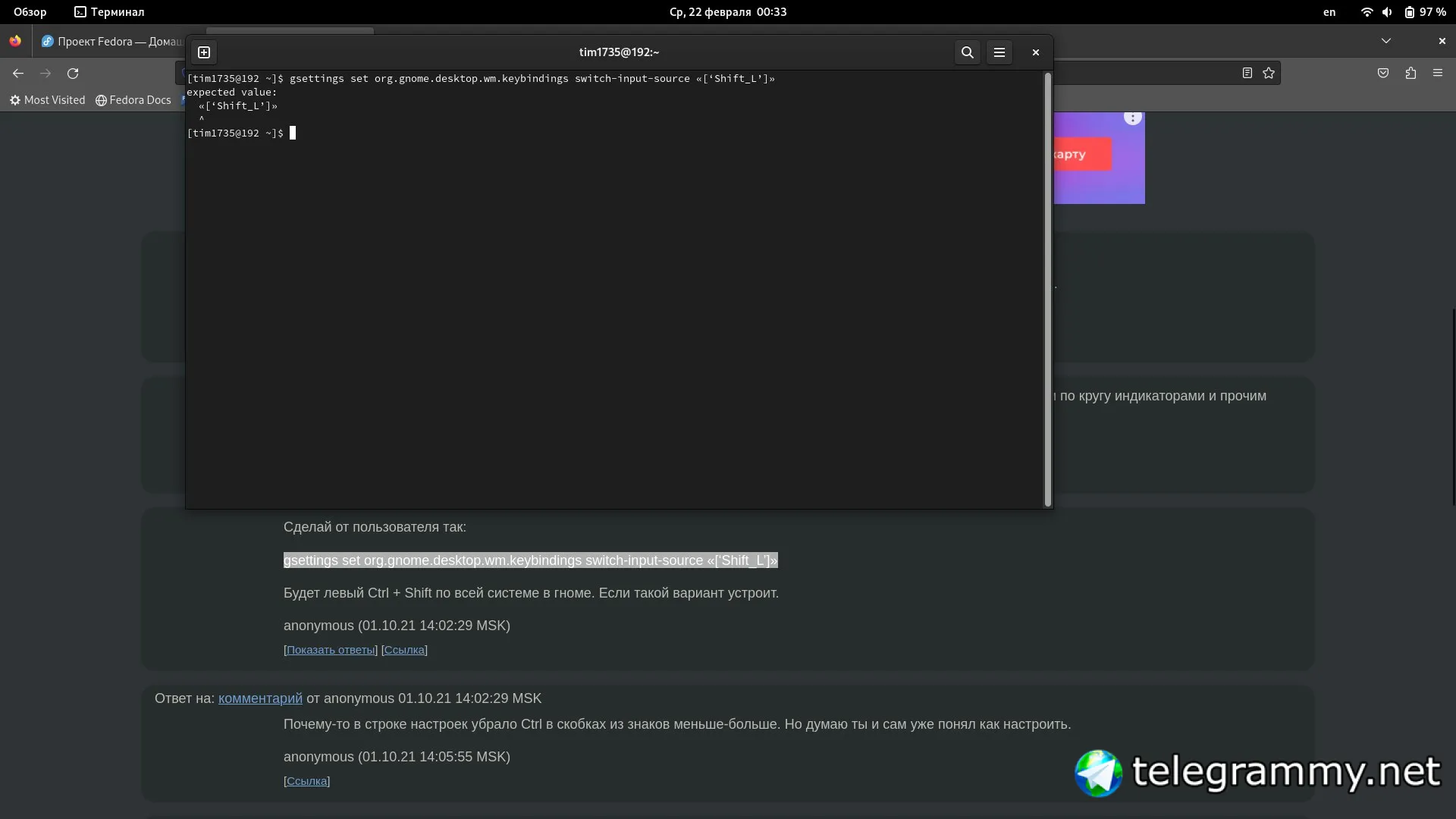Open the date and time calendar
The width and height of the screenshot is (1456, 819).
point(727,12)
